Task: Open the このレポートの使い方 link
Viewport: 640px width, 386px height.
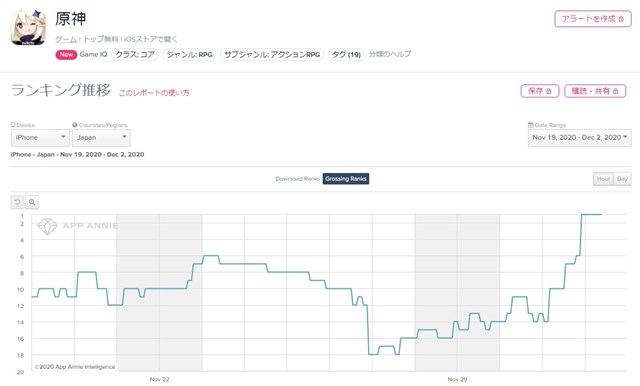Action: 154,93
